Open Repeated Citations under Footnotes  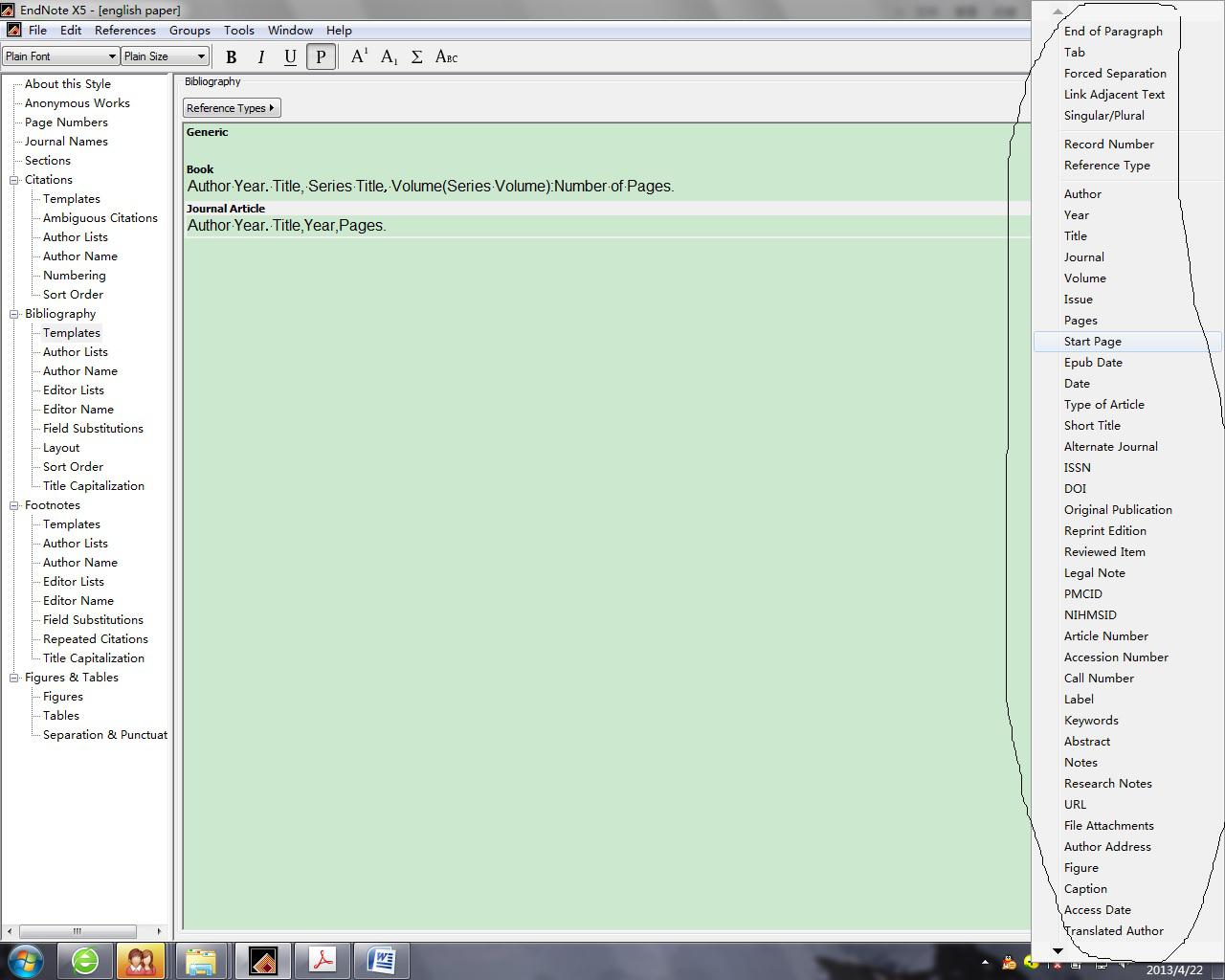pyautogui.click(x=96, y=639)
